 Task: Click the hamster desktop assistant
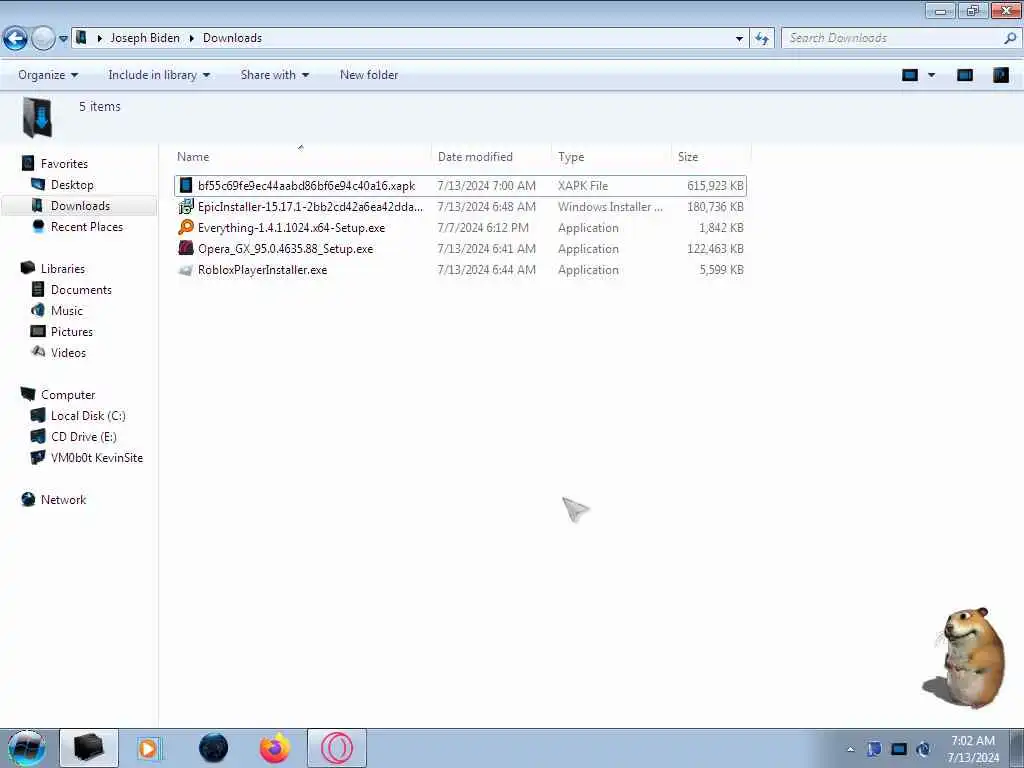(x=965, y=657)
